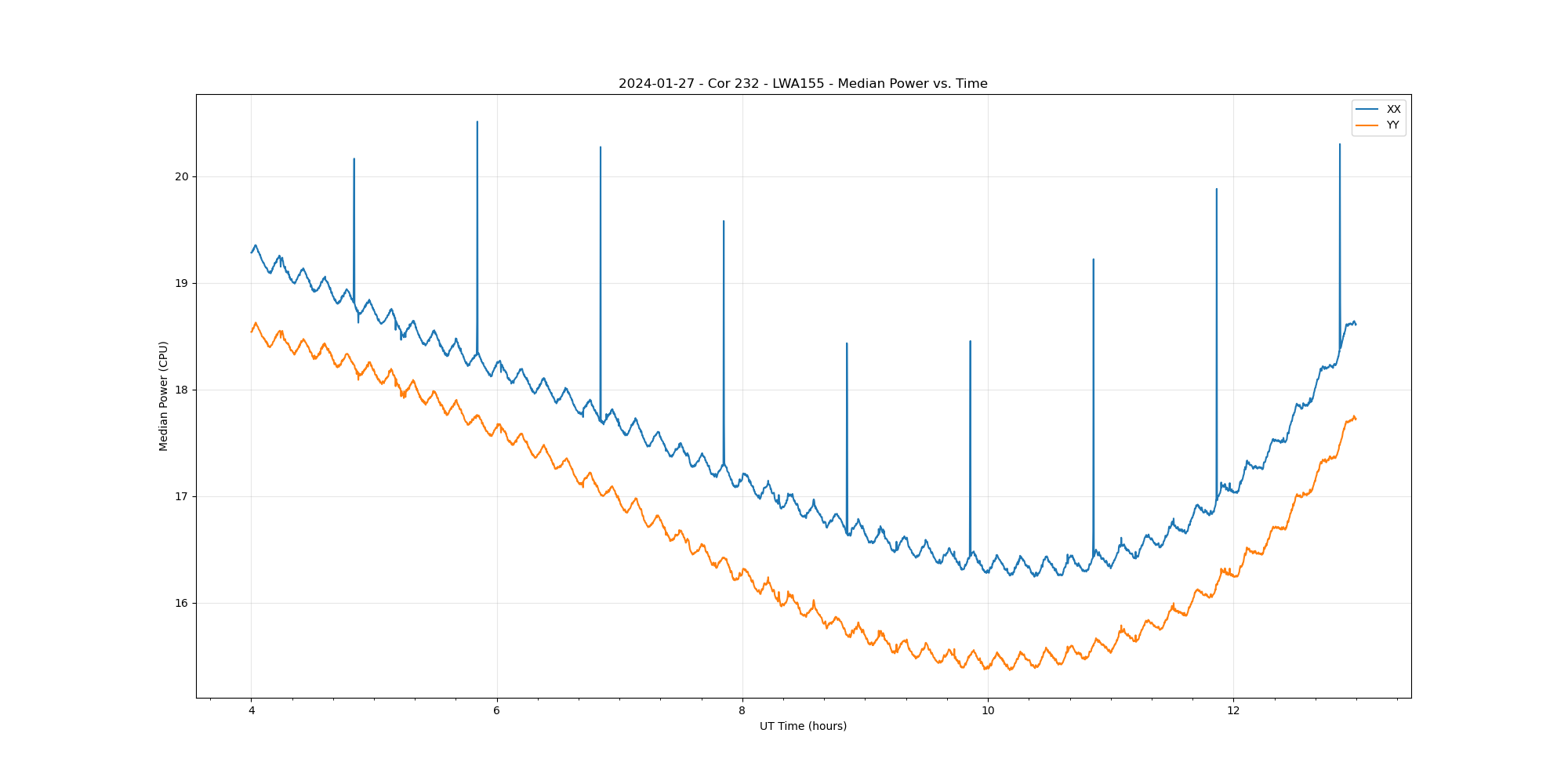Click the tip of the XX spike just before hour 5

click(354, 159)
